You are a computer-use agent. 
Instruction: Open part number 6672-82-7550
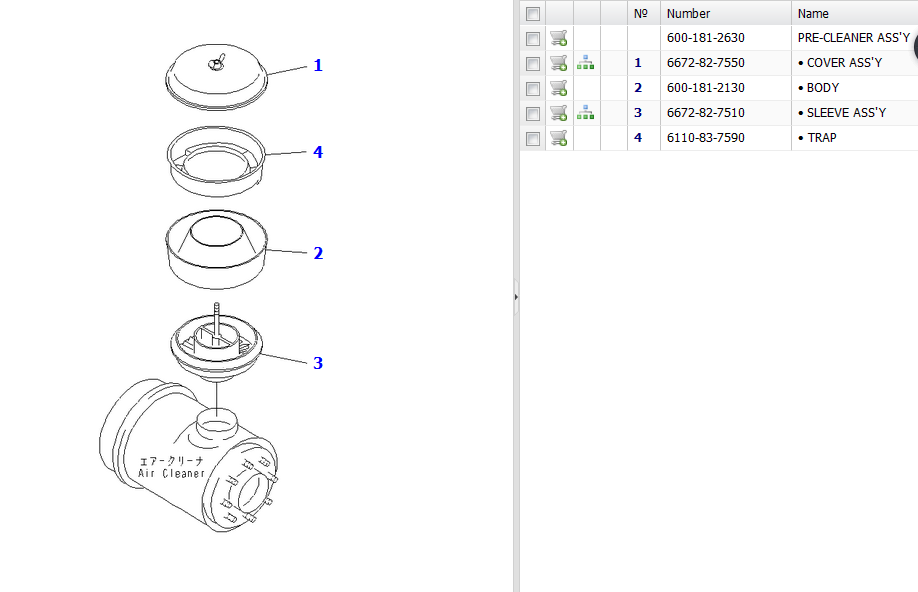[x=705, y=63]
